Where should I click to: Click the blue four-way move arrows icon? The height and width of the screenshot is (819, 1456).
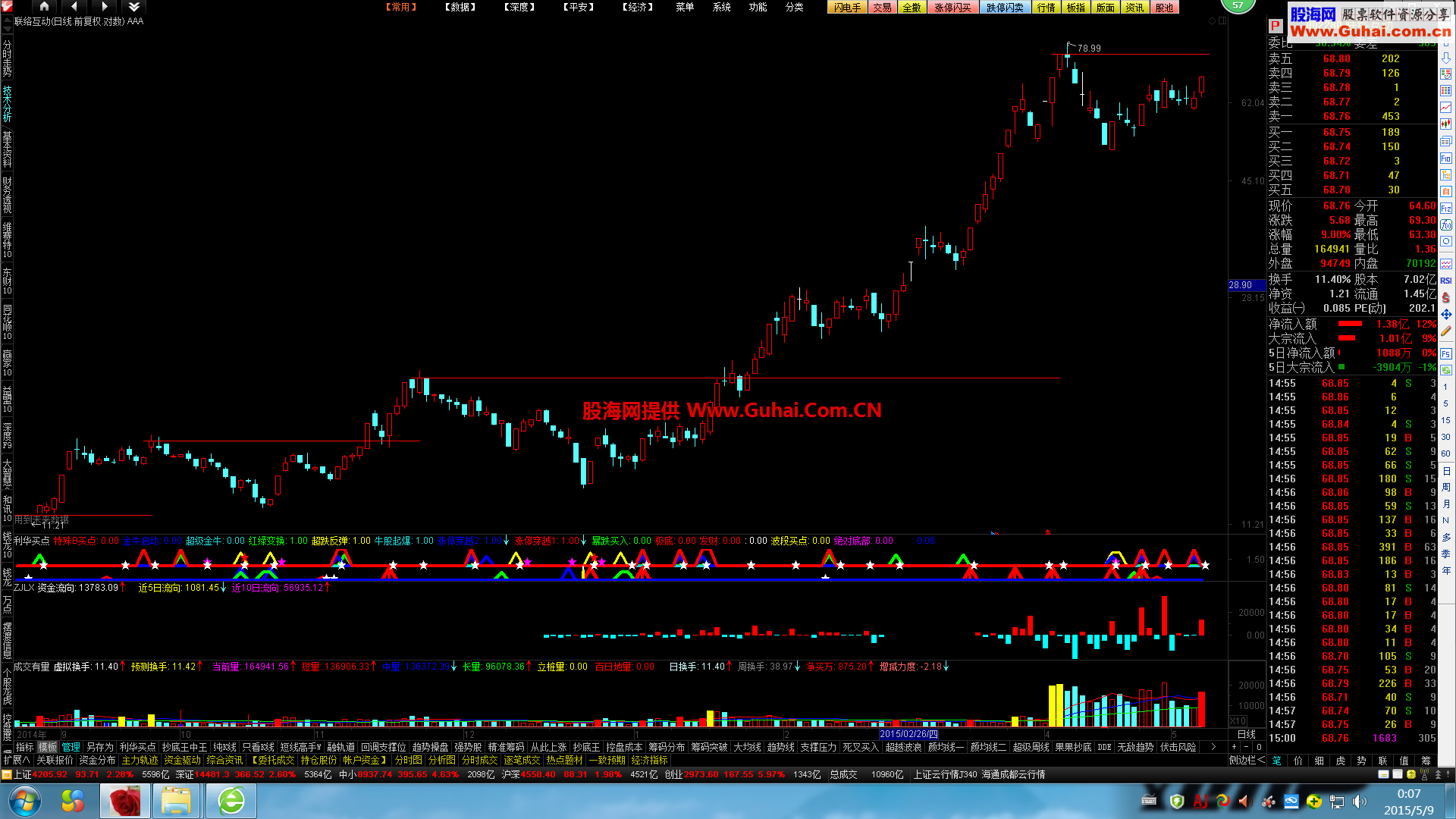(x=1446, y=314)
